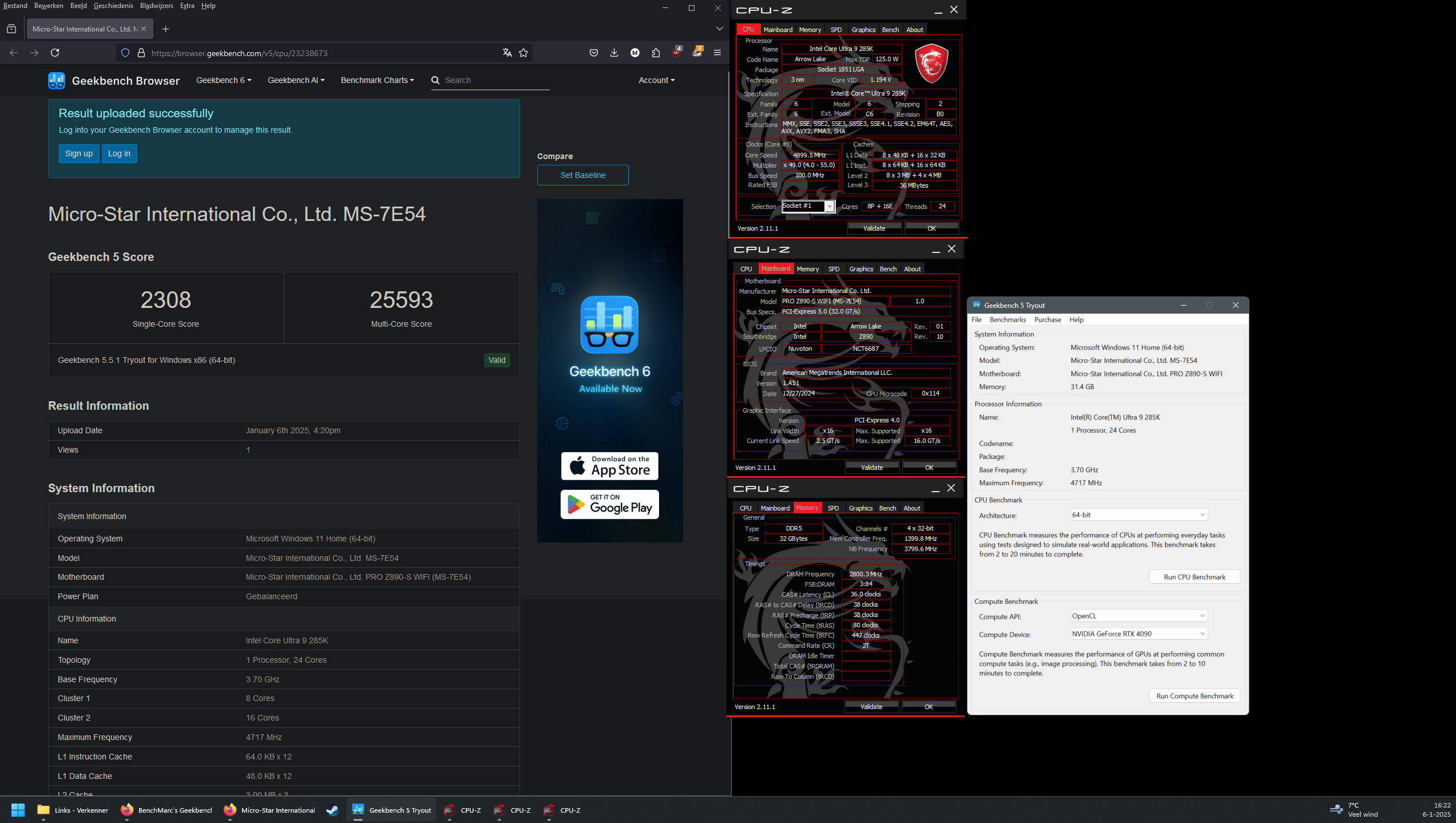Click OK in the bottom CPU-Z Memory window
Screen dimensions: 1456x823
coord(929,707)
